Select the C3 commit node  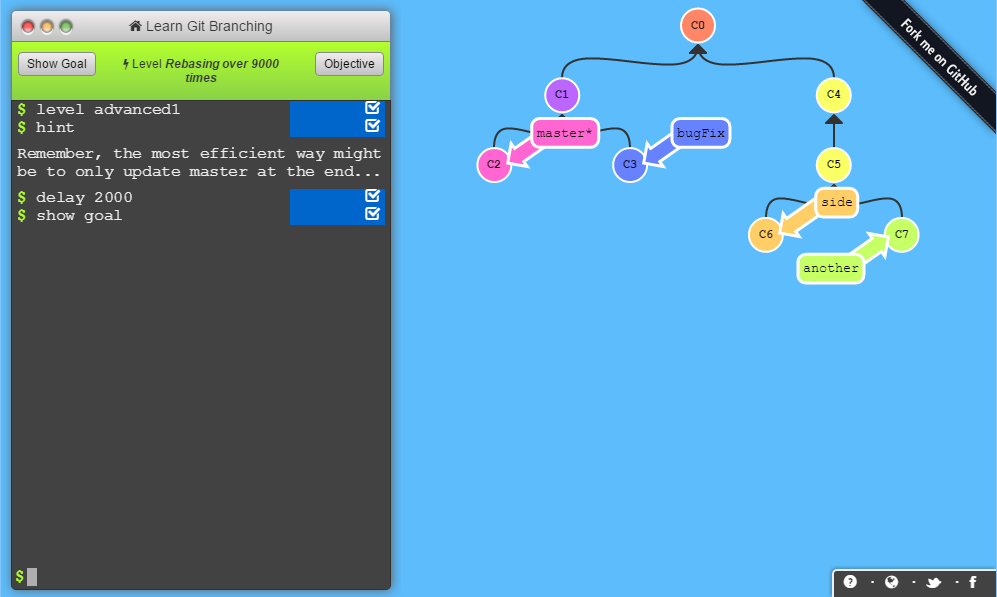(x=629, y=165)
